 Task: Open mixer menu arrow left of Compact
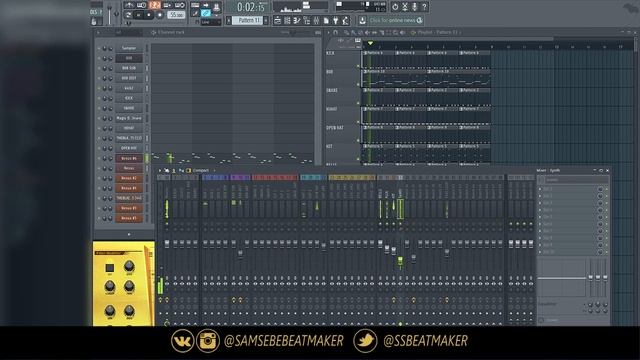[160, 170]
